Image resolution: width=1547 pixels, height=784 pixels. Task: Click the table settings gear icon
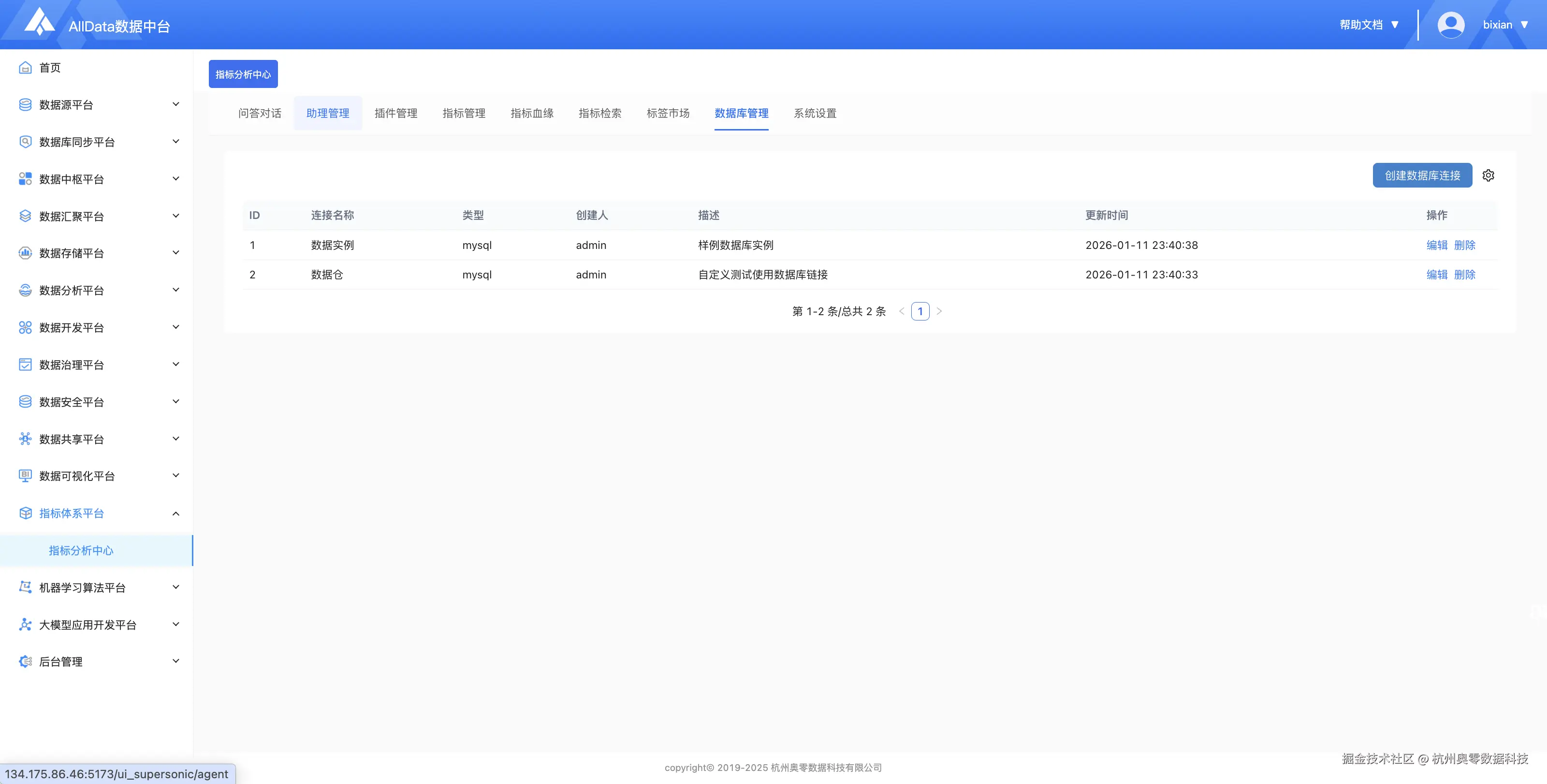click(x=1488, y=175)
